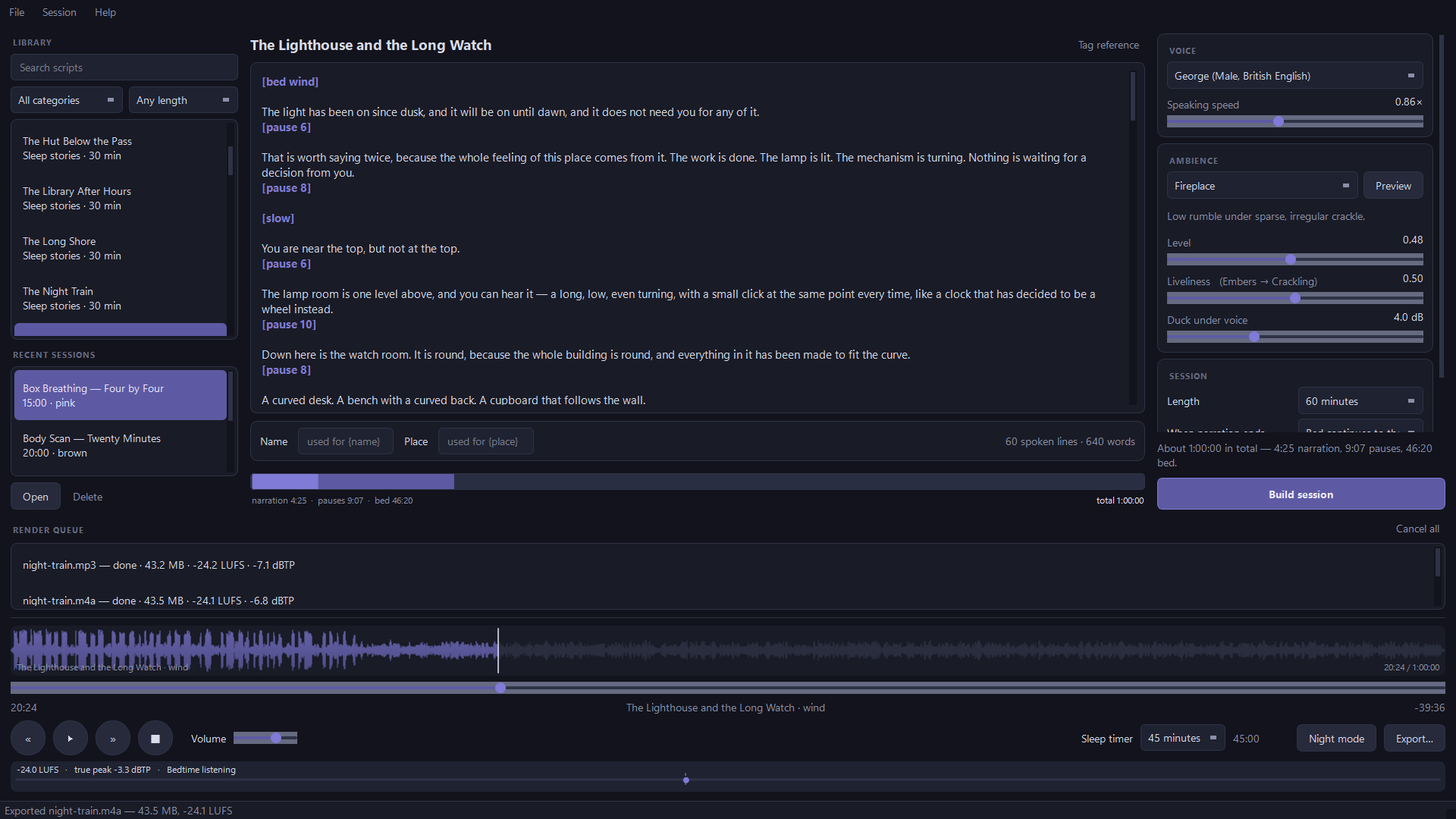
Task: Click the Place placeholder input field
Action: pyautogui.click(x=485, y=441)
